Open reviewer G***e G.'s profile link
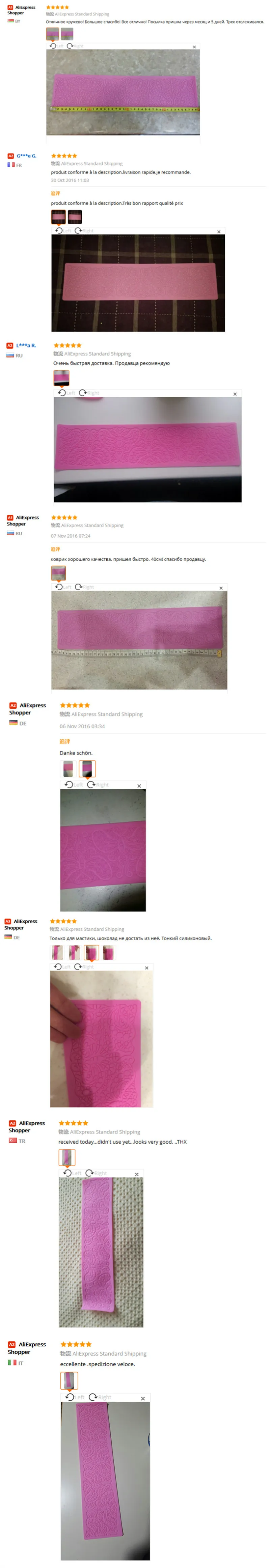 (x=26, y=156)
